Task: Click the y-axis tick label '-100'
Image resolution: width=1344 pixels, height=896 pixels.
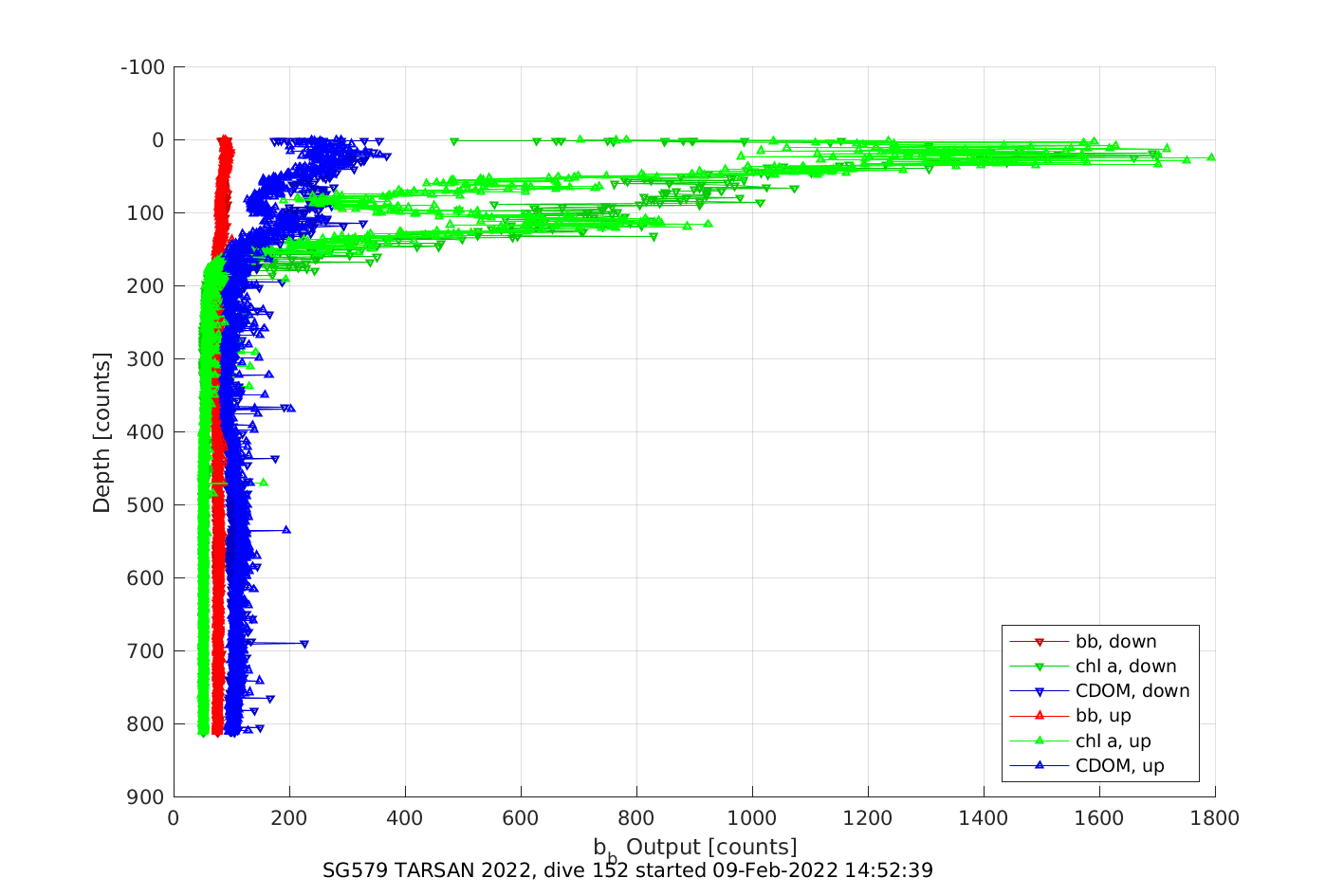Action: pos(143,67)
